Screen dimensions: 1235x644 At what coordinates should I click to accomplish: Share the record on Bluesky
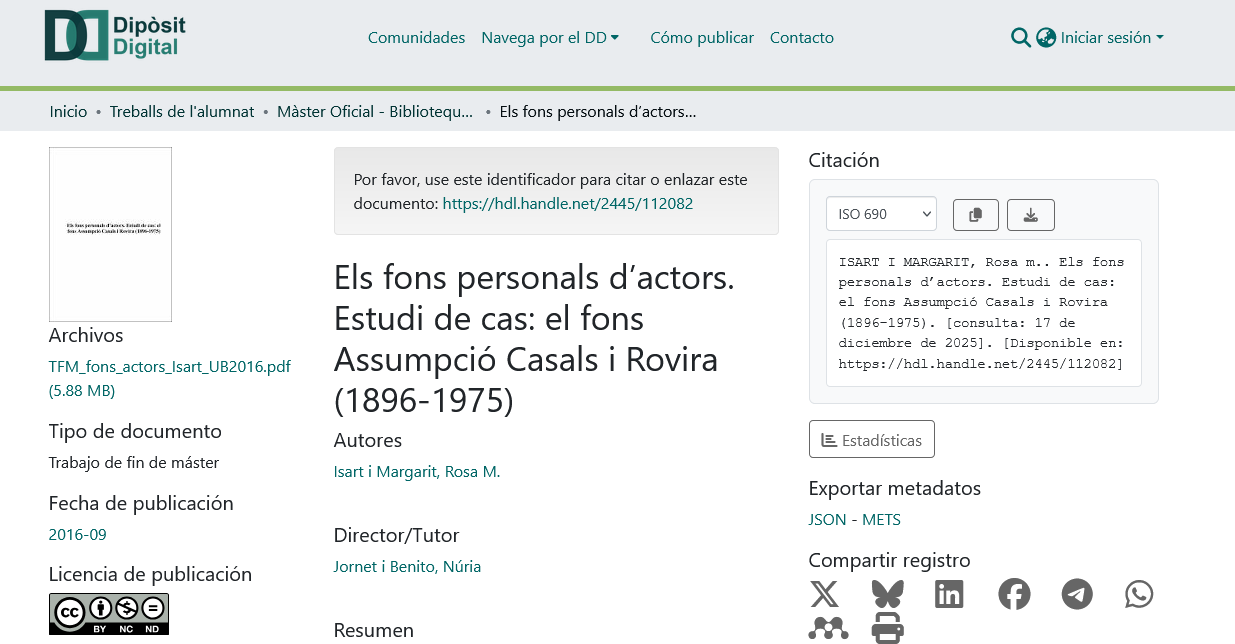(x=887, y=594)
